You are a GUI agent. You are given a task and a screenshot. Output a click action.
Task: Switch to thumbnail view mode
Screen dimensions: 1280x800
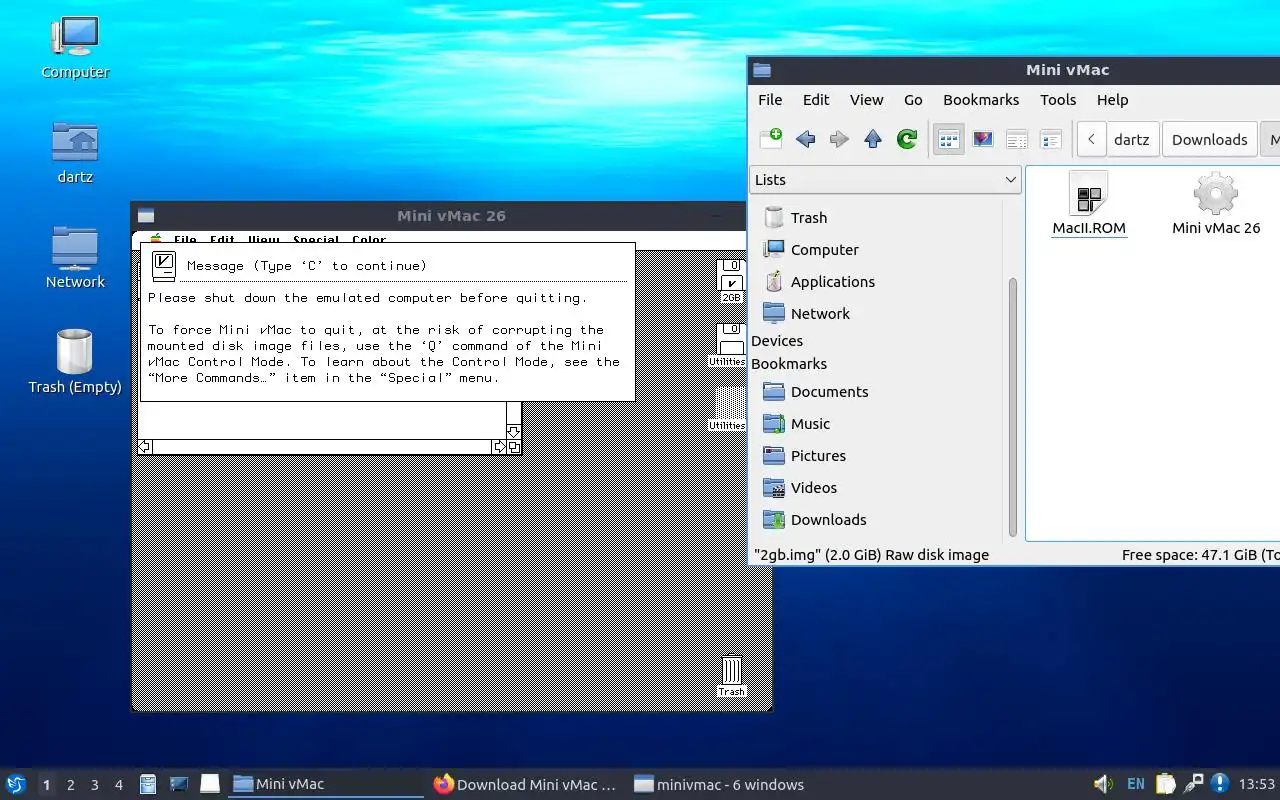983,139
